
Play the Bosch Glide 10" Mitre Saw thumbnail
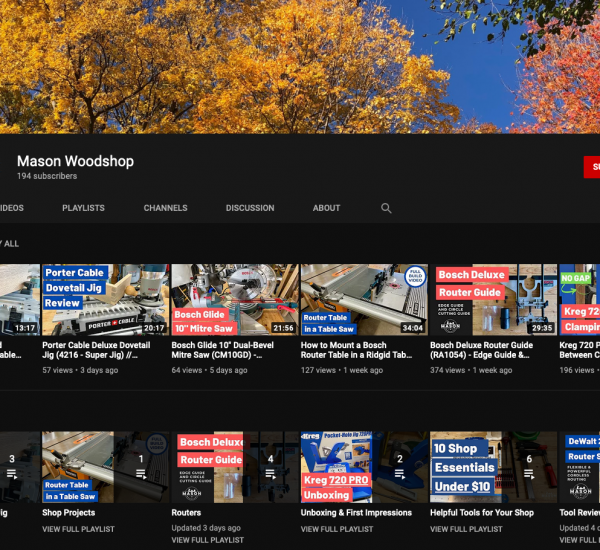pos(234,300)
